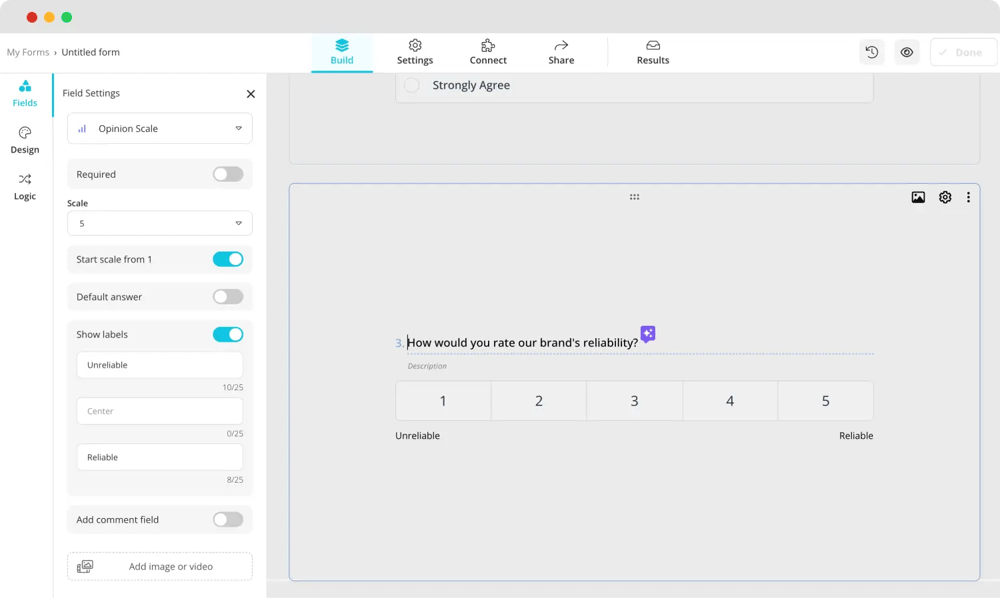
Task: Select rating 3 on the opinion scale
Action: (x=634, y=401)
